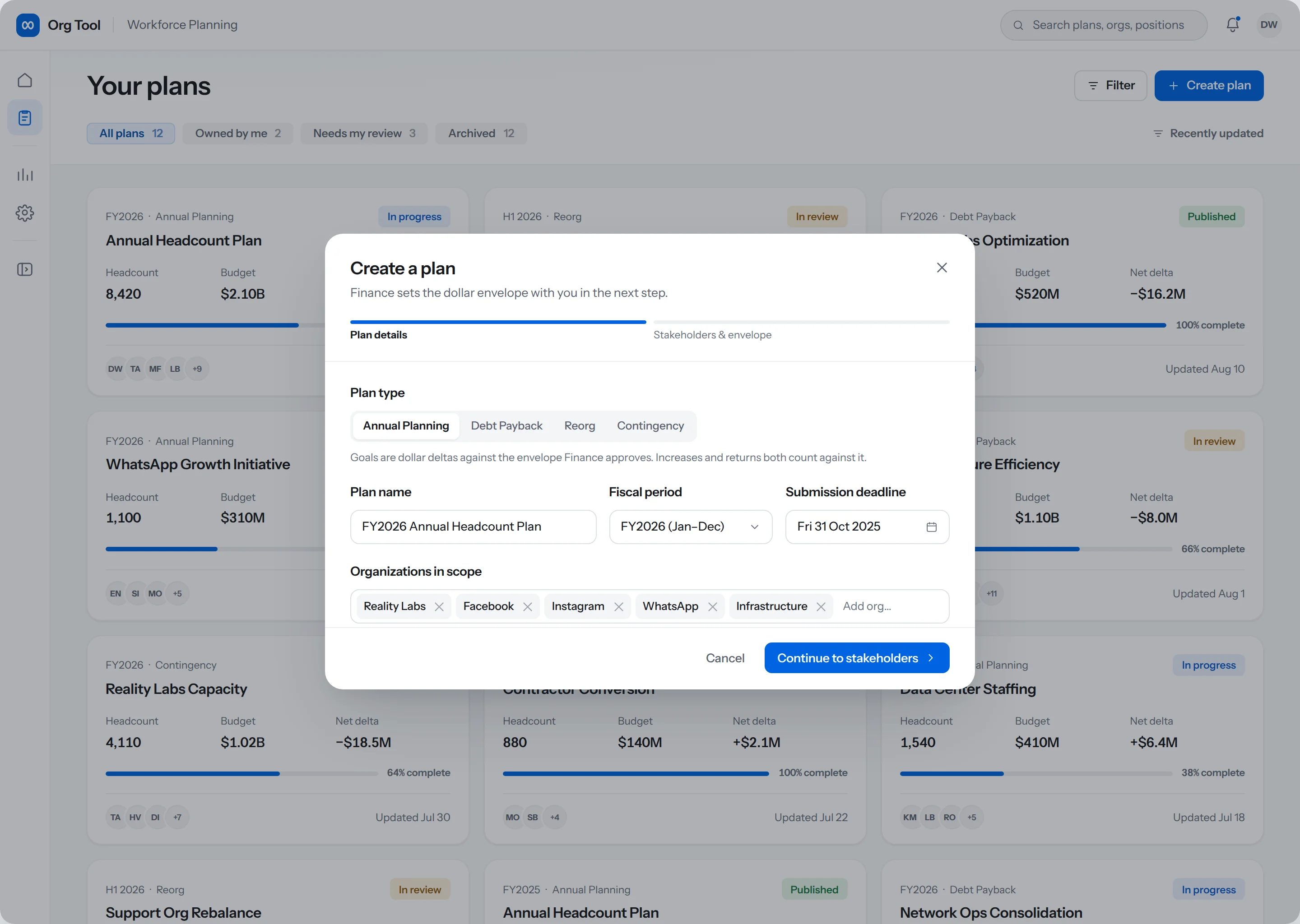Open the Fiscal period dropdown

click(x=691, y=527)
